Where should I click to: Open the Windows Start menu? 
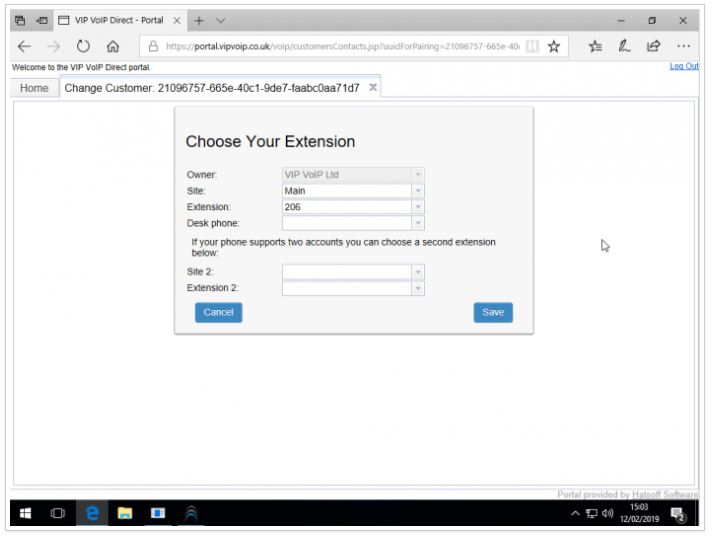[x=25, y=513]
